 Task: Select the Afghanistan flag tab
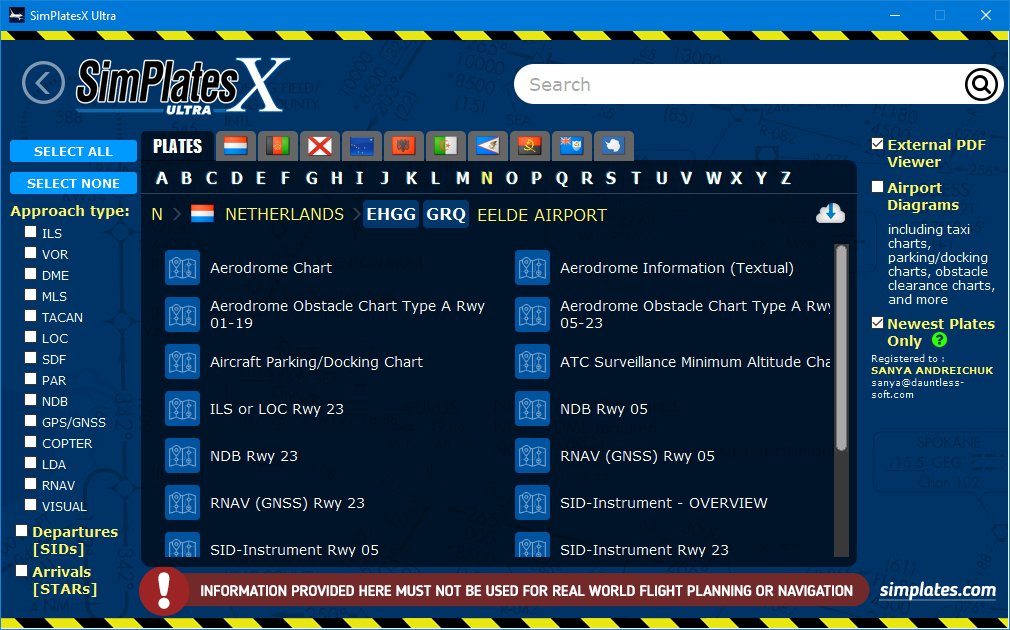(x=278, y=146)
